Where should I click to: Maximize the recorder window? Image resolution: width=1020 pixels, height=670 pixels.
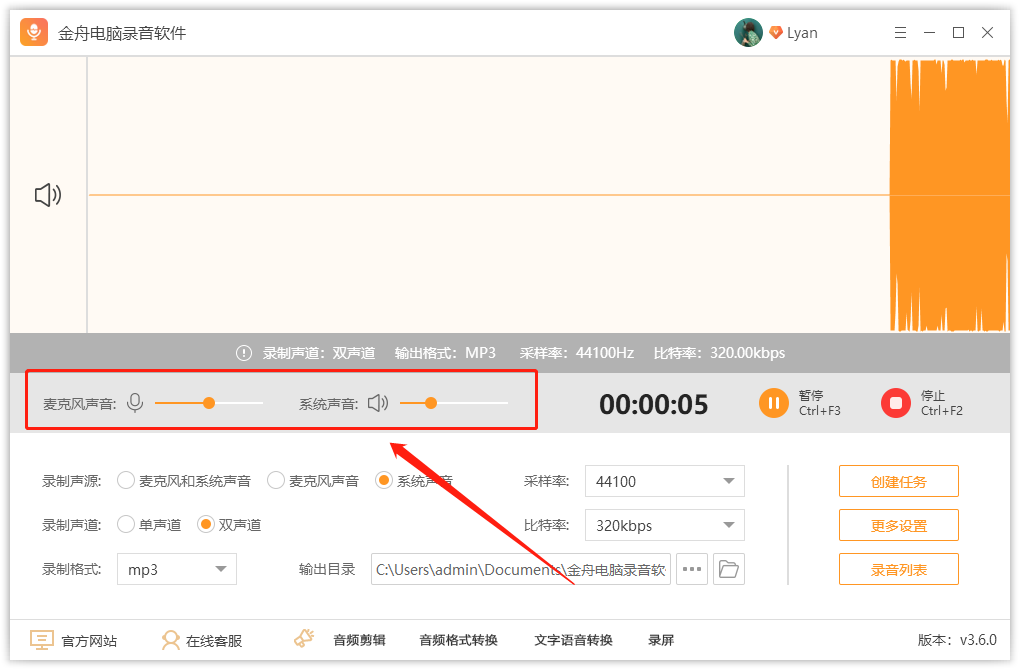(958, 33)
